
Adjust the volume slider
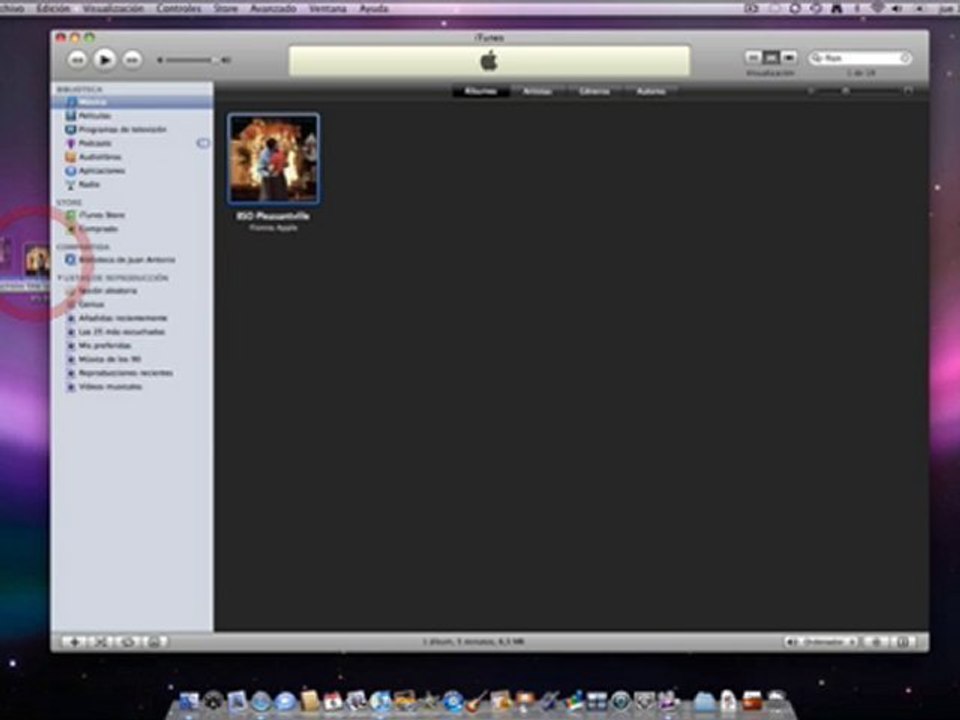[193, 60]
